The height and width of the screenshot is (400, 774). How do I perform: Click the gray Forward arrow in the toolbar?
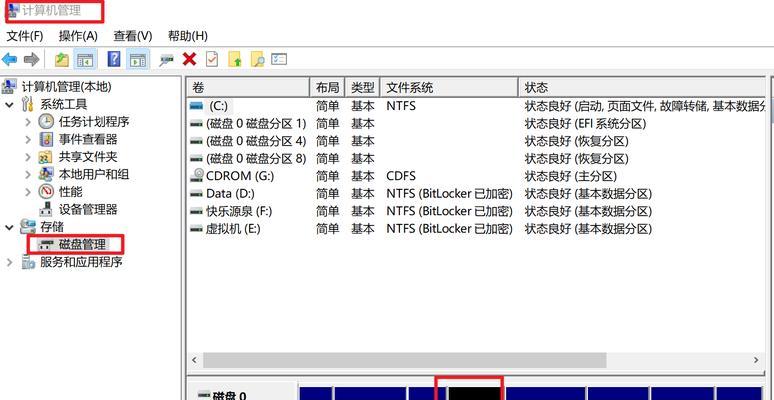click(x=31, y=60)
